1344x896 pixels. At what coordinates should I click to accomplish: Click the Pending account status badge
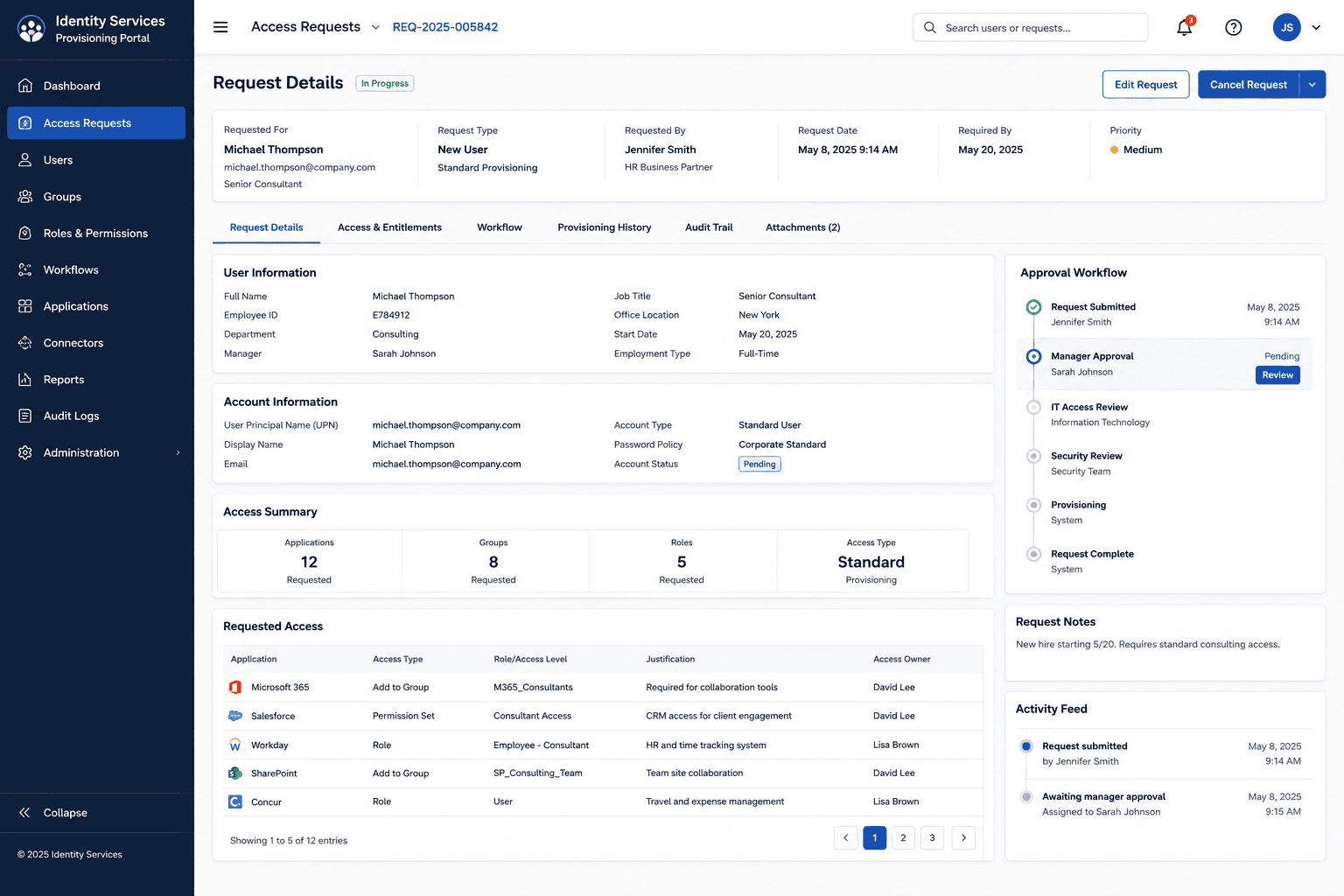[x=759, y=465]
